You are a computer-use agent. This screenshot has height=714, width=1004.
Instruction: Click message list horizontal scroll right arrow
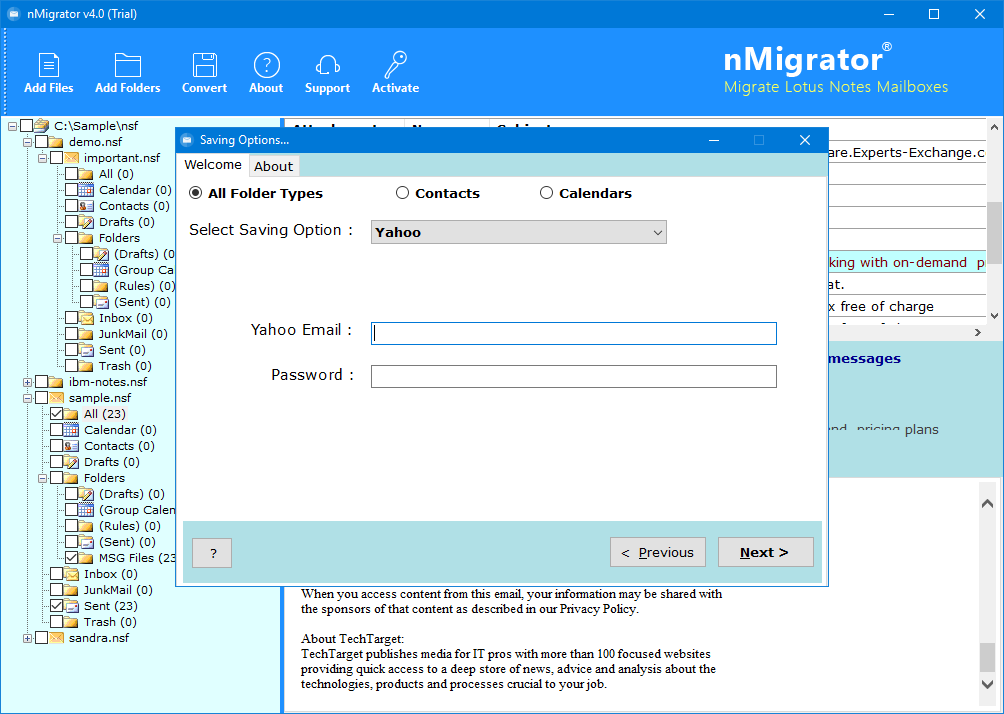[978, 332]
